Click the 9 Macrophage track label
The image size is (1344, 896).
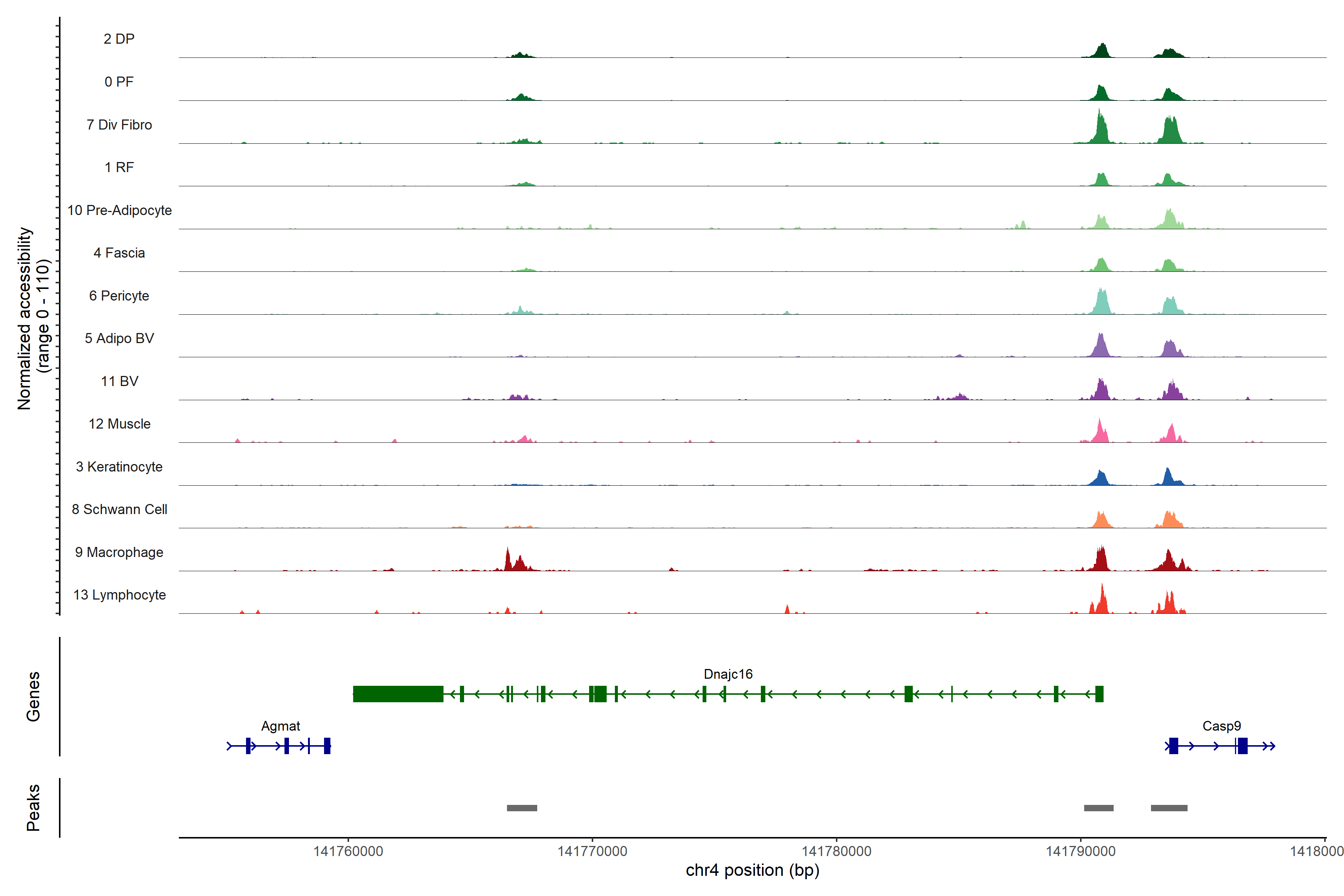point(119,553)
